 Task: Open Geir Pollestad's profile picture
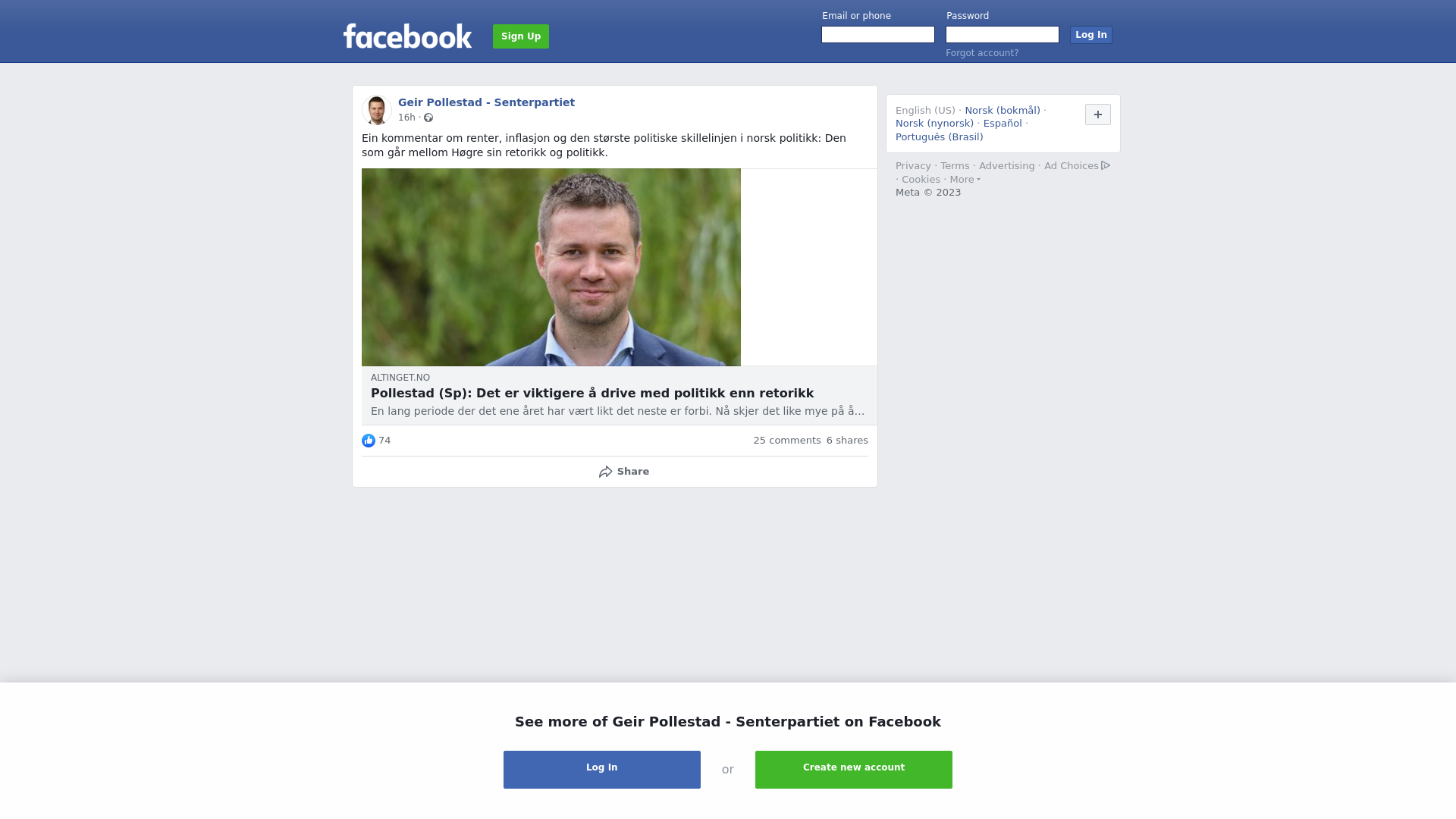[376, 110]
